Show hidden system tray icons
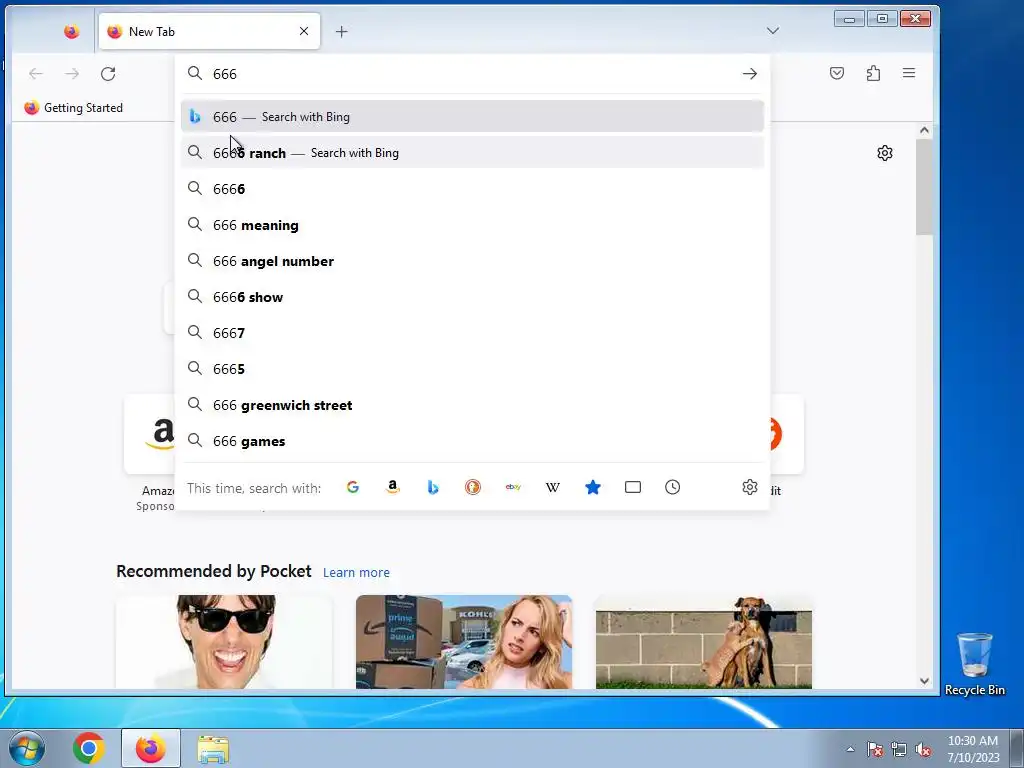 point(850,749)
